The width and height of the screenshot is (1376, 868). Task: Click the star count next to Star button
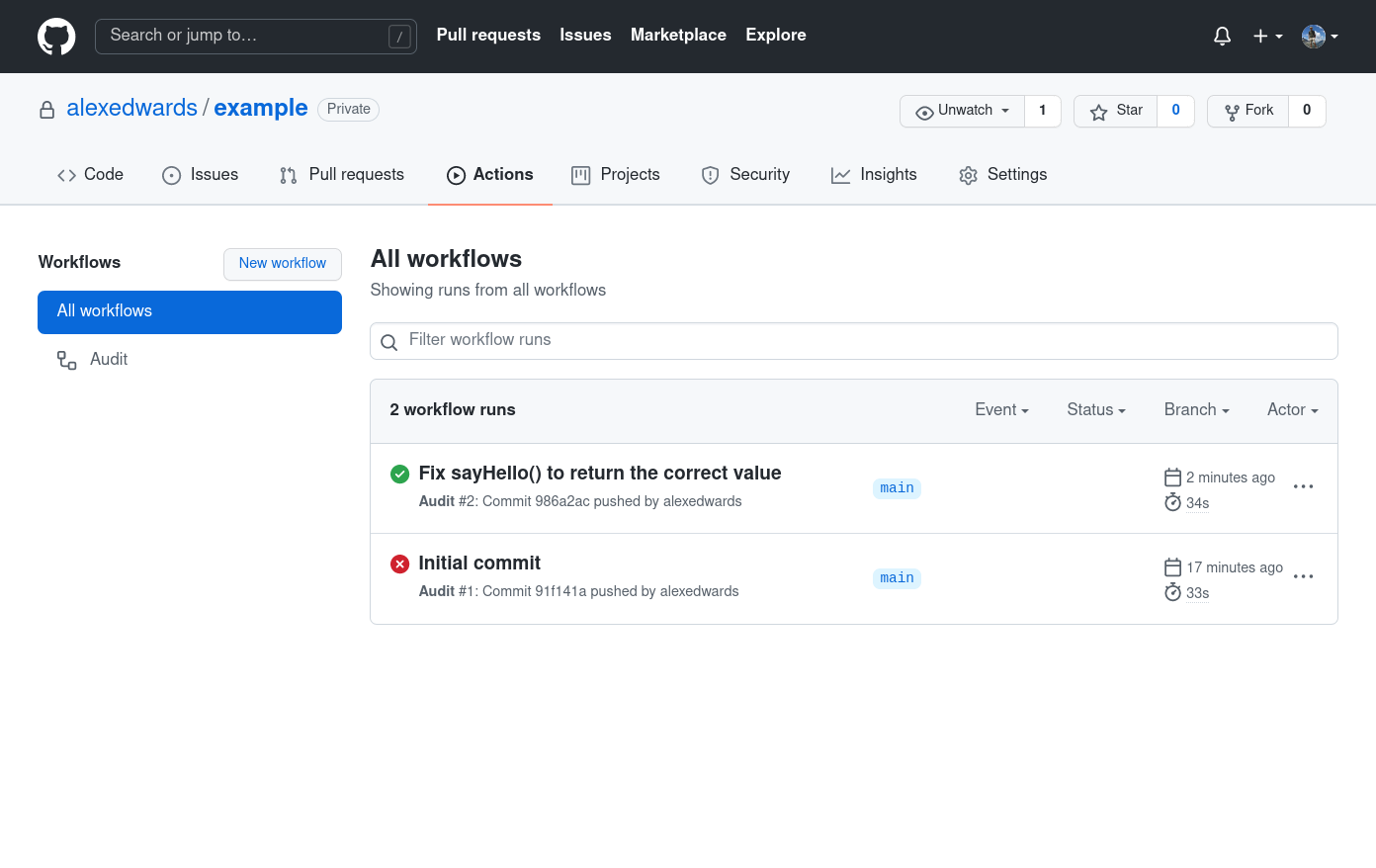click(1175, 111)
